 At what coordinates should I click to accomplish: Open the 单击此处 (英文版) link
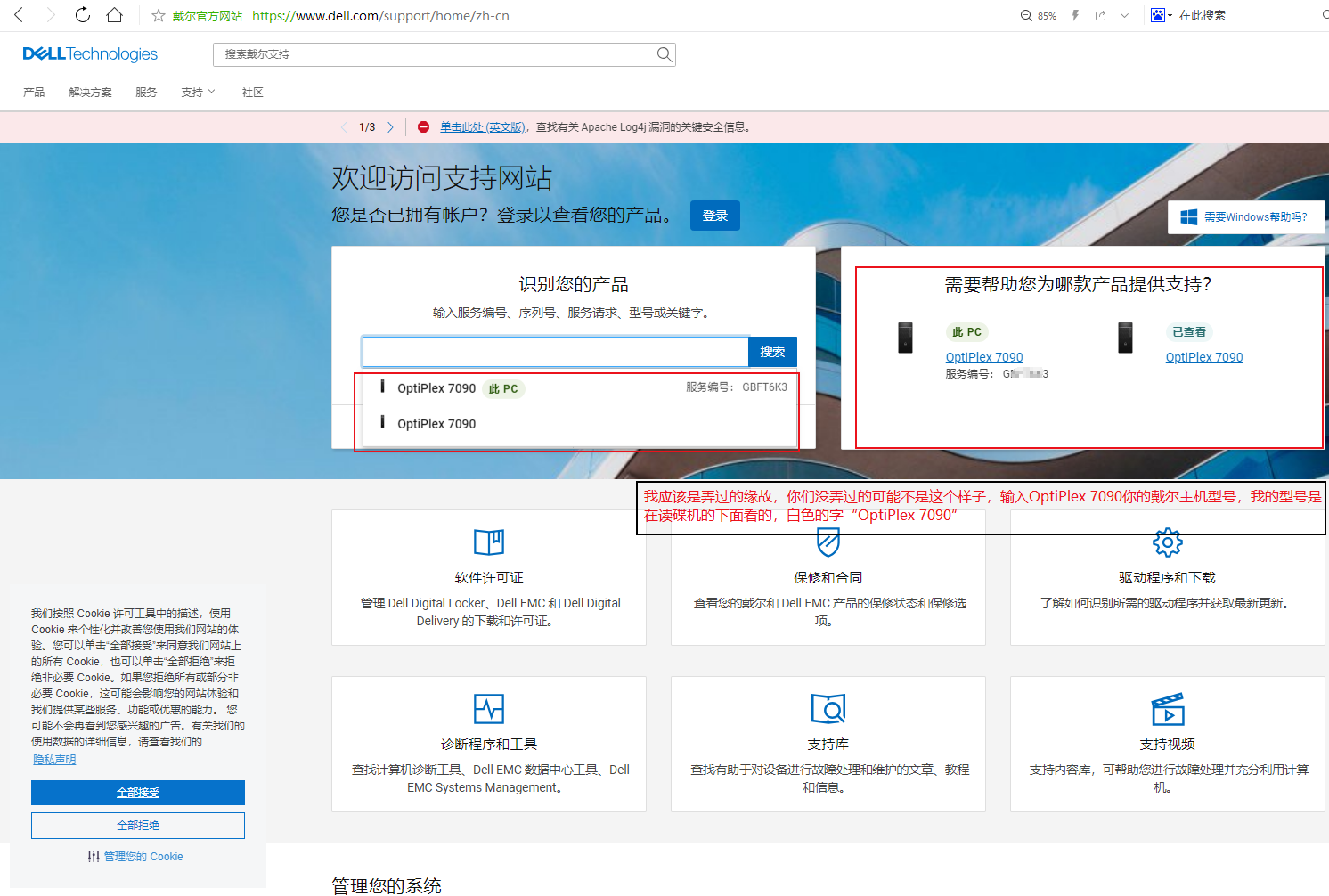[x=483, y=127]
